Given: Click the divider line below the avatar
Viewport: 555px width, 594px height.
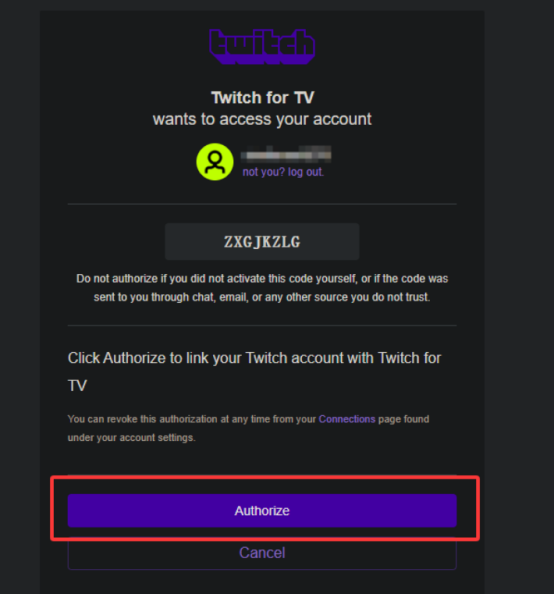Looking at the screenshot, I should 262,204.
